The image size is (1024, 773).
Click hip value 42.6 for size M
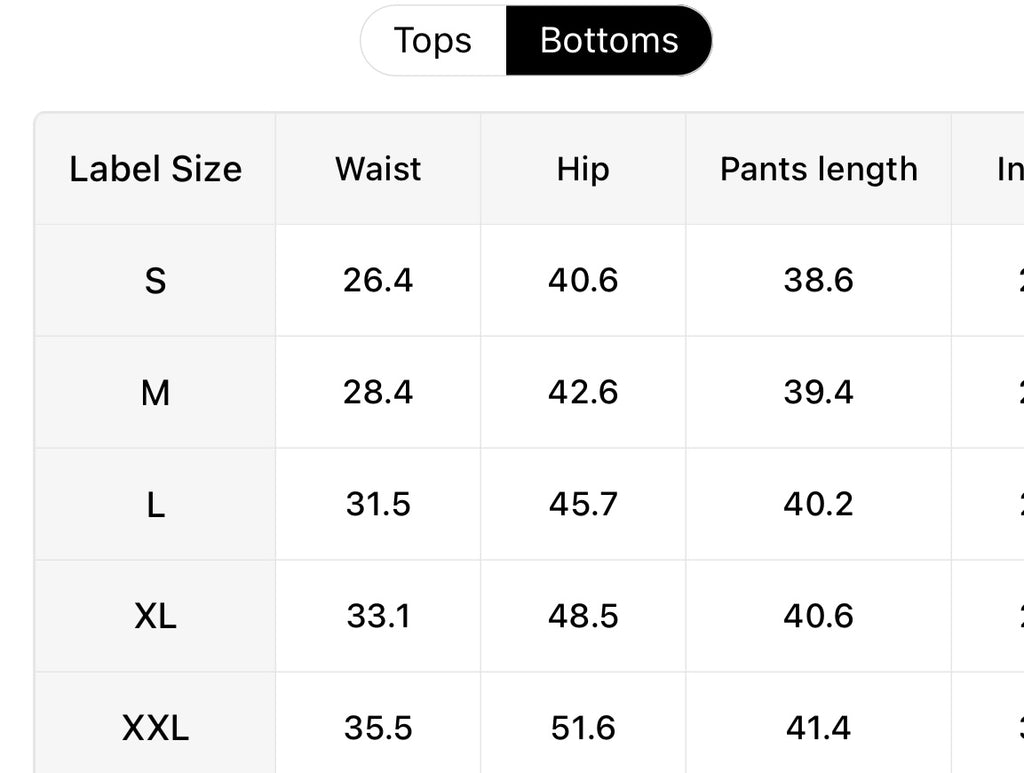(582, 393)
